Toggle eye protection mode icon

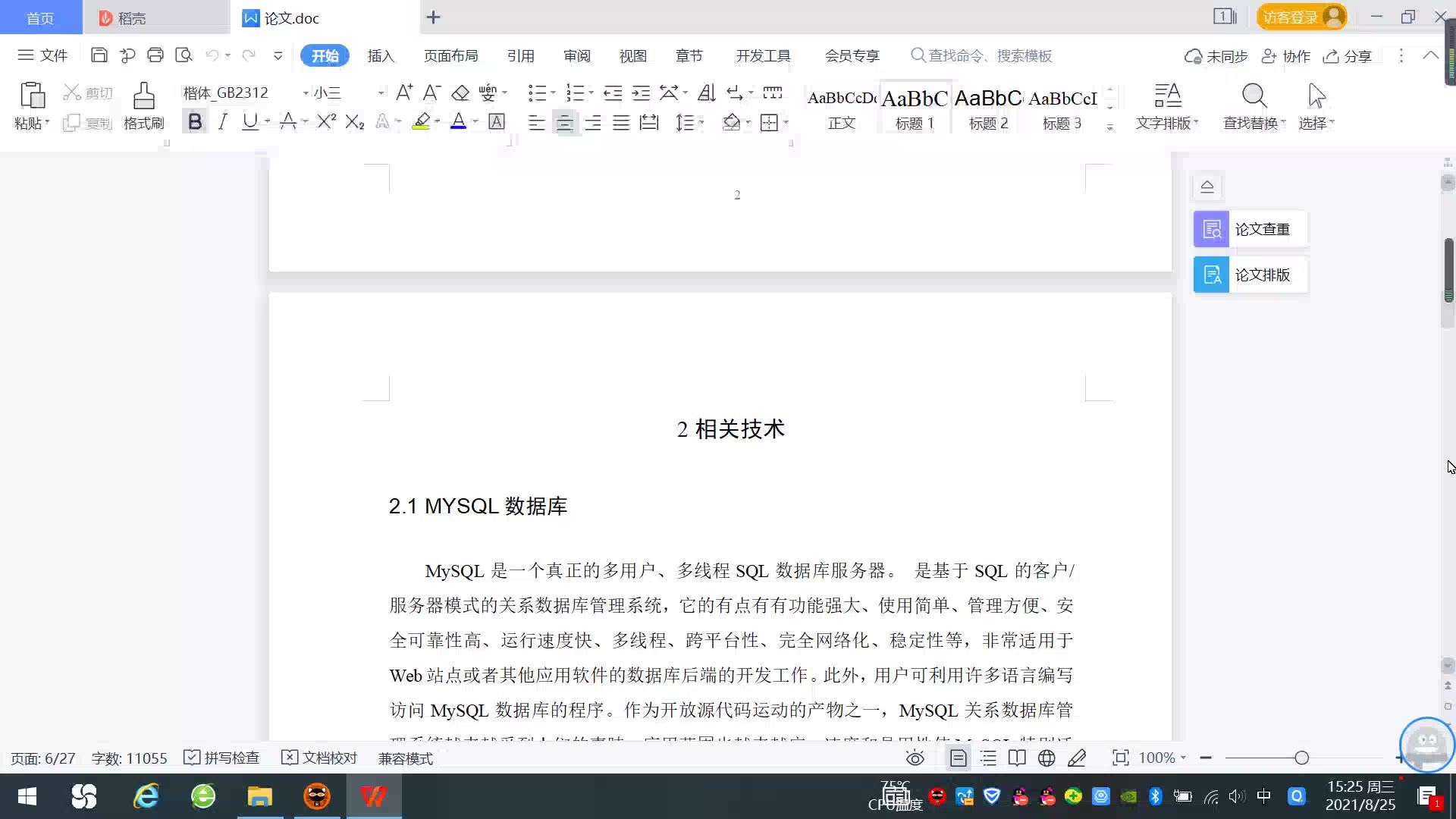point(915,758)
